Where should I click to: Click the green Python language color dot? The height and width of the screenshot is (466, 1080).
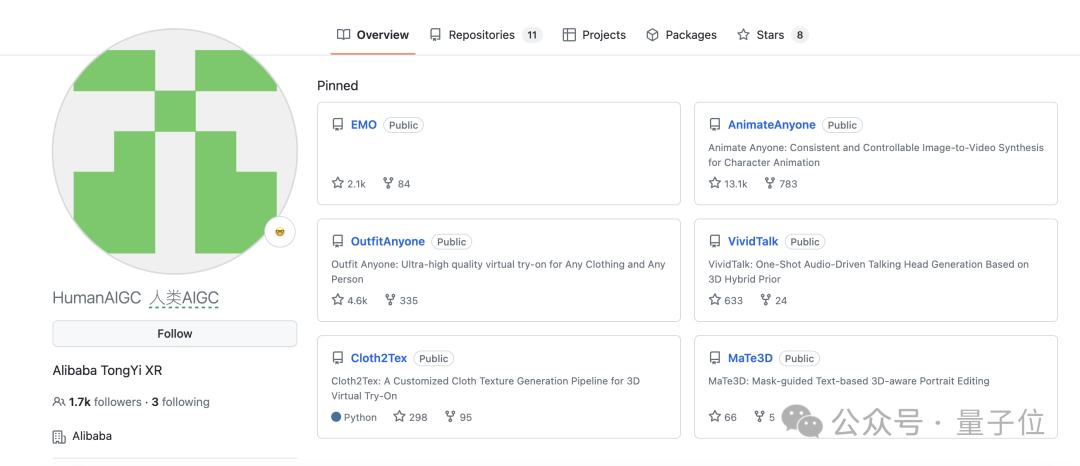[x=336, y=417]
